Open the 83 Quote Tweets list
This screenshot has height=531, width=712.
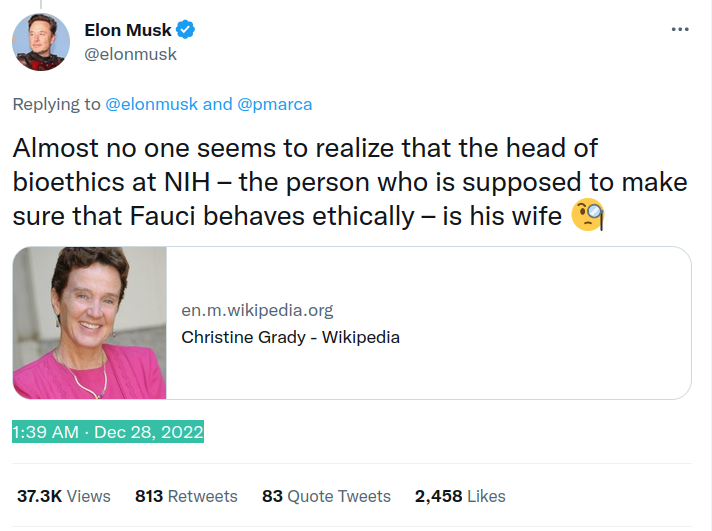(x=326, y=496)
